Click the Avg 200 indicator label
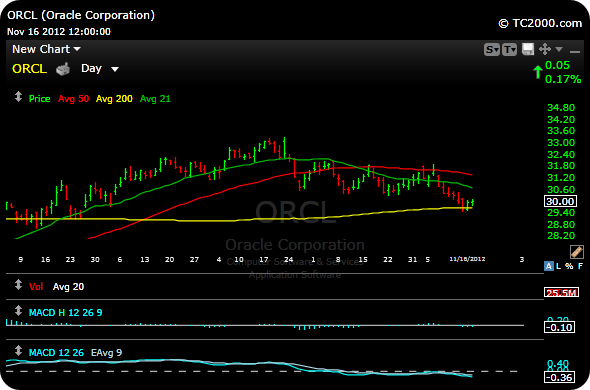This screenshot has width=590, height=390. coord(114,99)
